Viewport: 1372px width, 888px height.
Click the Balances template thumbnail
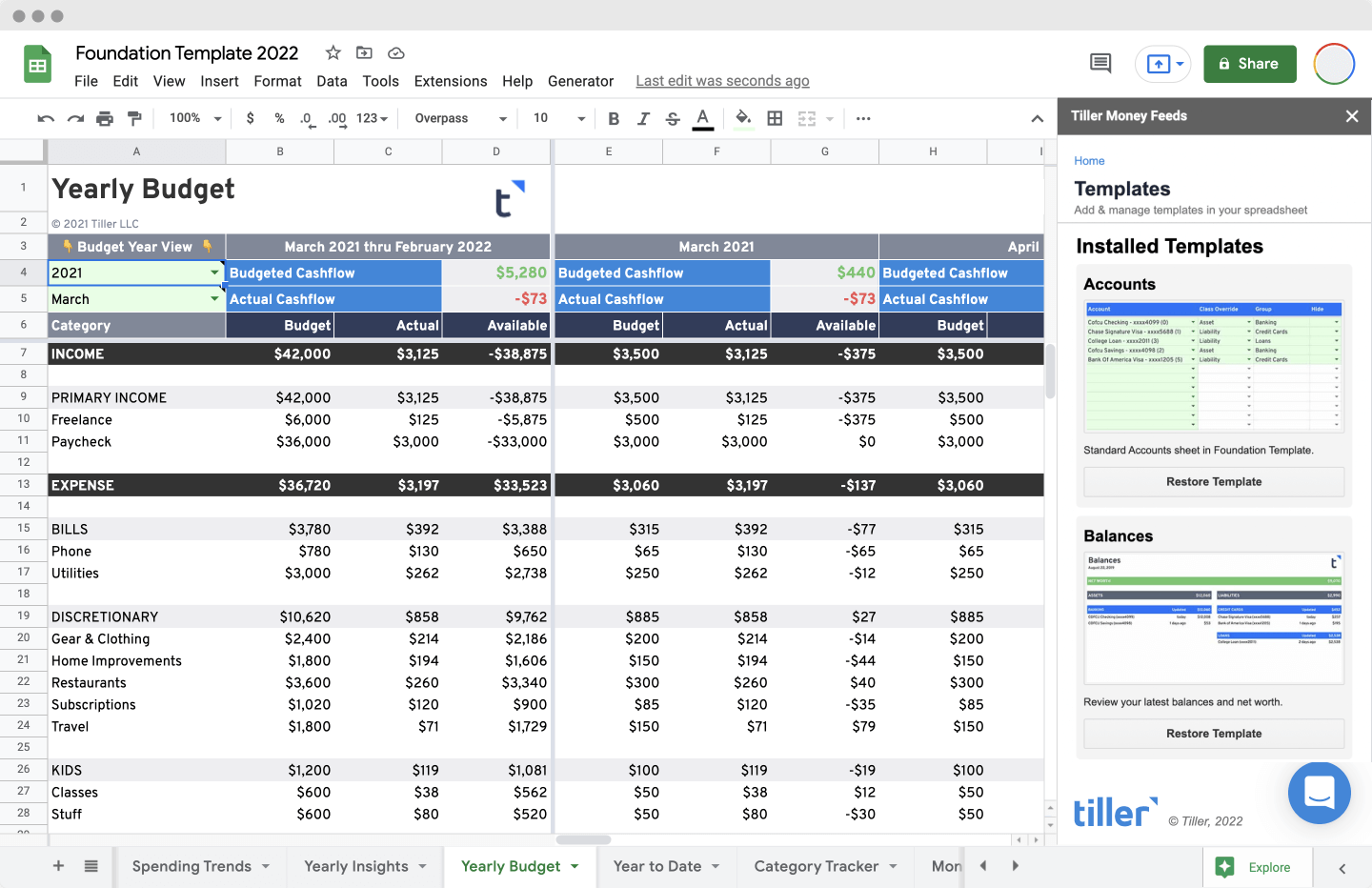(x=1213, y=618)
